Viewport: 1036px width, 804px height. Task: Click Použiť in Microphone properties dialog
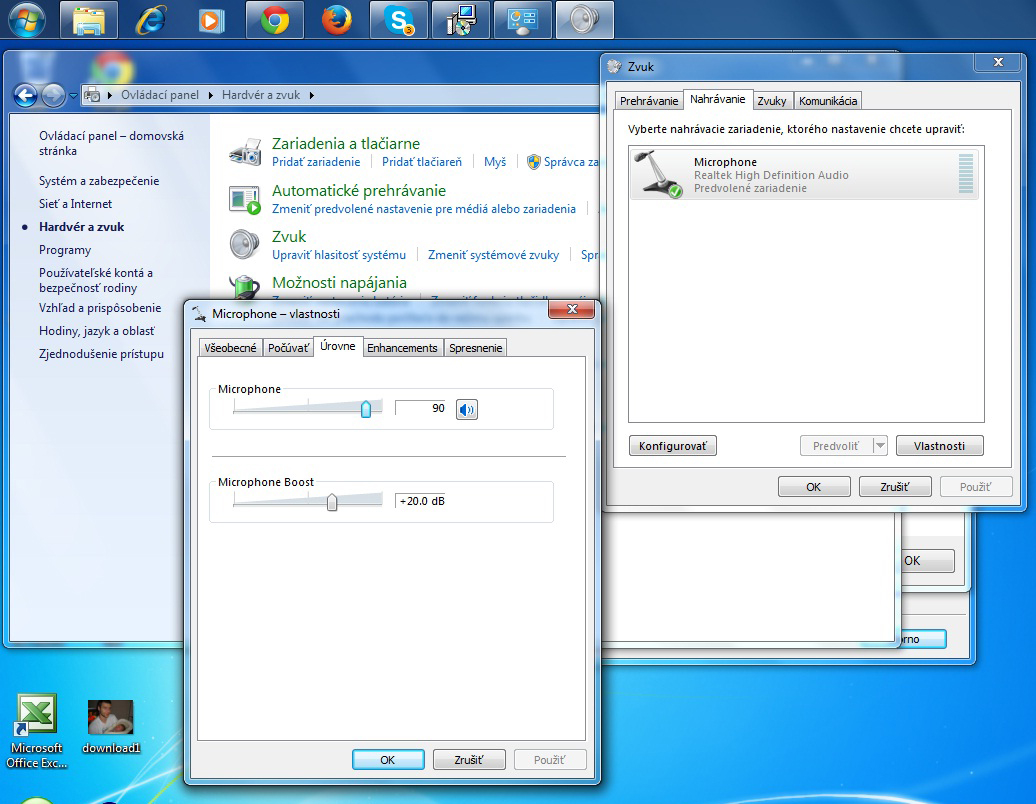tap(550, 760)
